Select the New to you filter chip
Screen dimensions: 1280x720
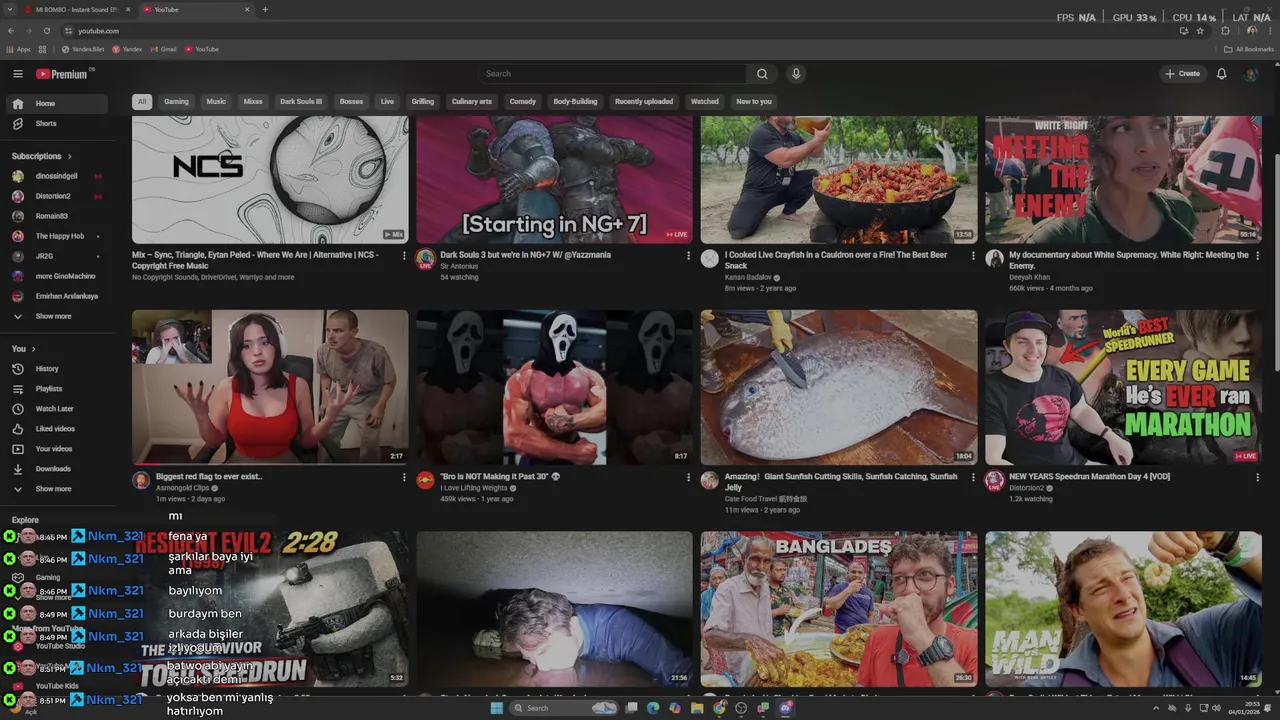[754, 102]
